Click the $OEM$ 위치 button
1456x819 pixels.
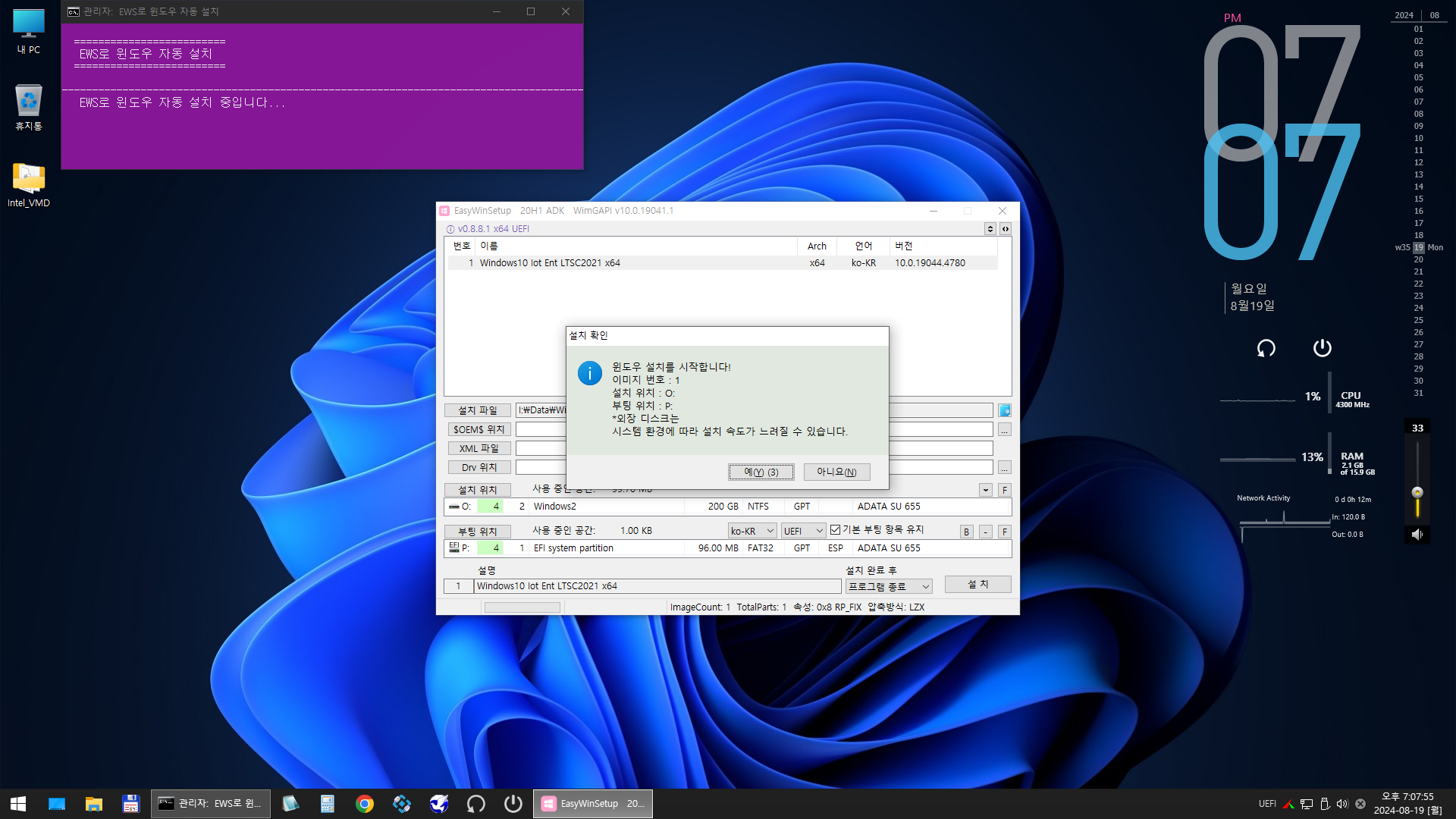479,429
